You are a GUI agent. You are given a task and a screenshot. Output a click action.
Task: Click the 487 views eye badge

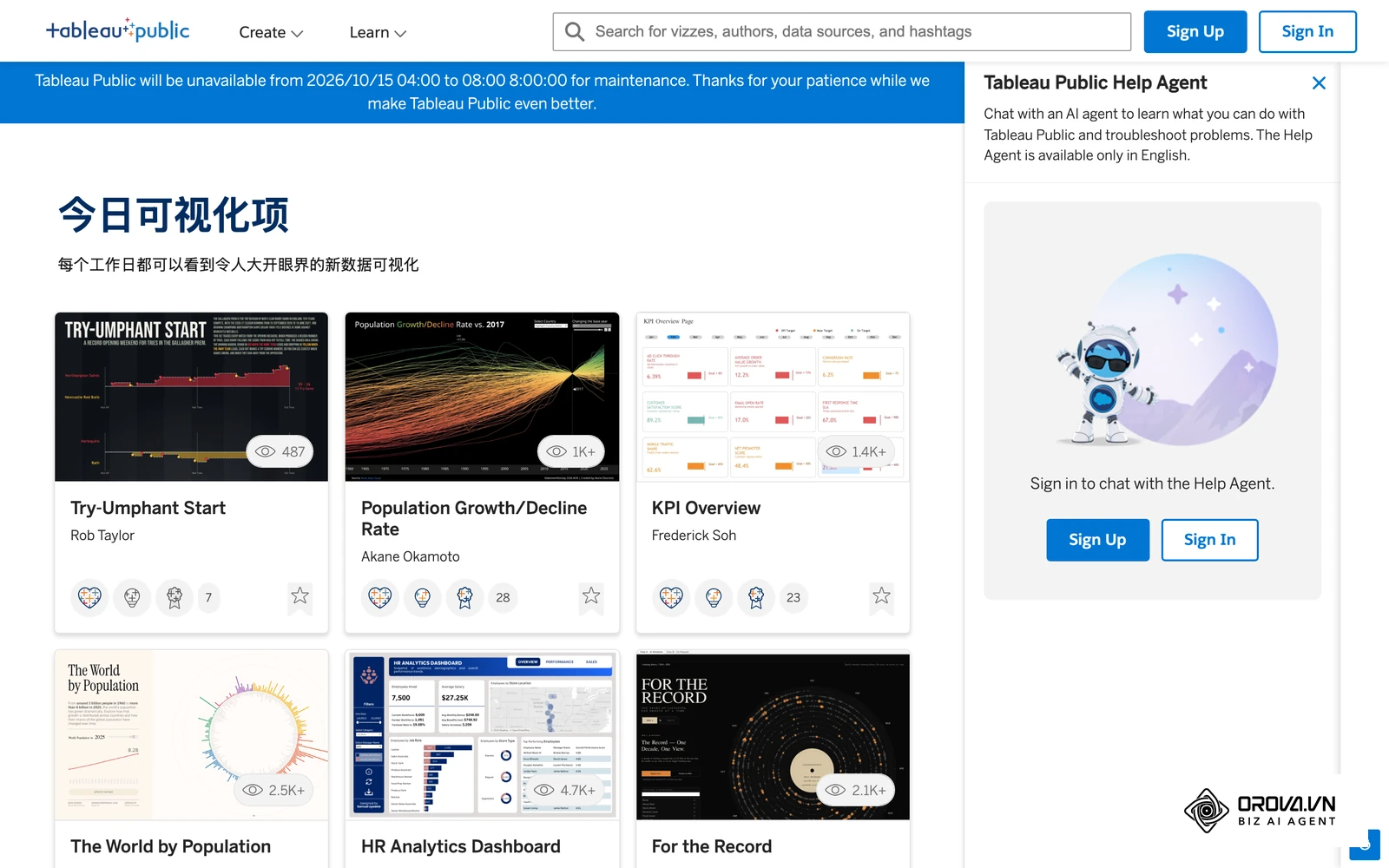(x=280, y=451)
